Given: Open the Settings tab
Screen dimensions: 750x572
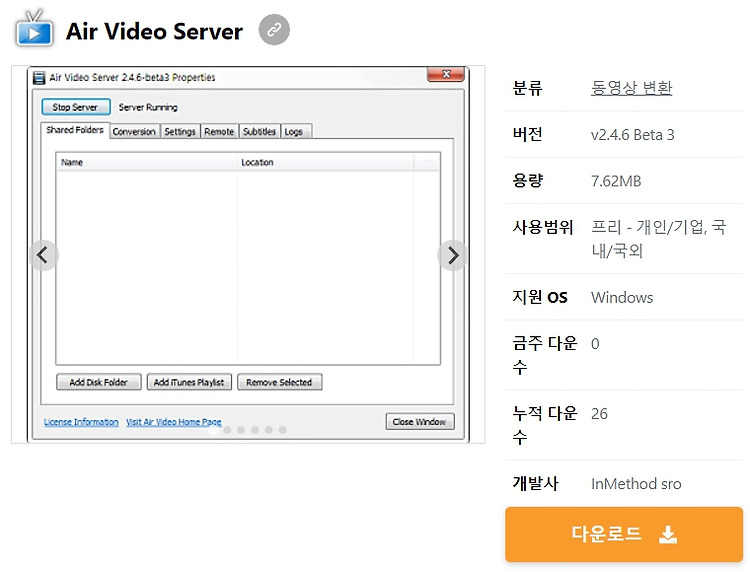Looking at the screenshot, I should click(180, 132).
